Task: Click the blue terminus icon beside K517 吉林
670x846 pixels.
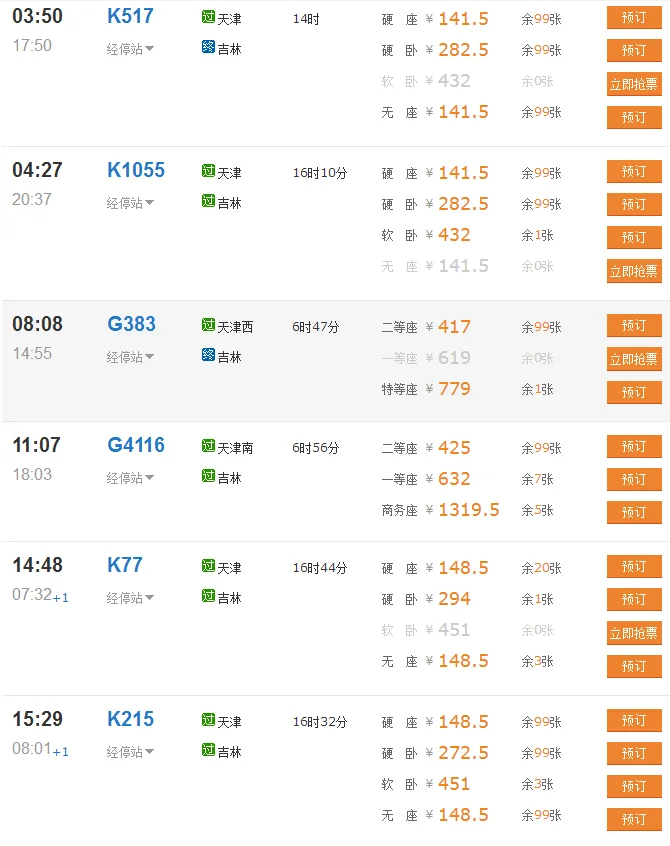Action: click(x=208, y=48)
